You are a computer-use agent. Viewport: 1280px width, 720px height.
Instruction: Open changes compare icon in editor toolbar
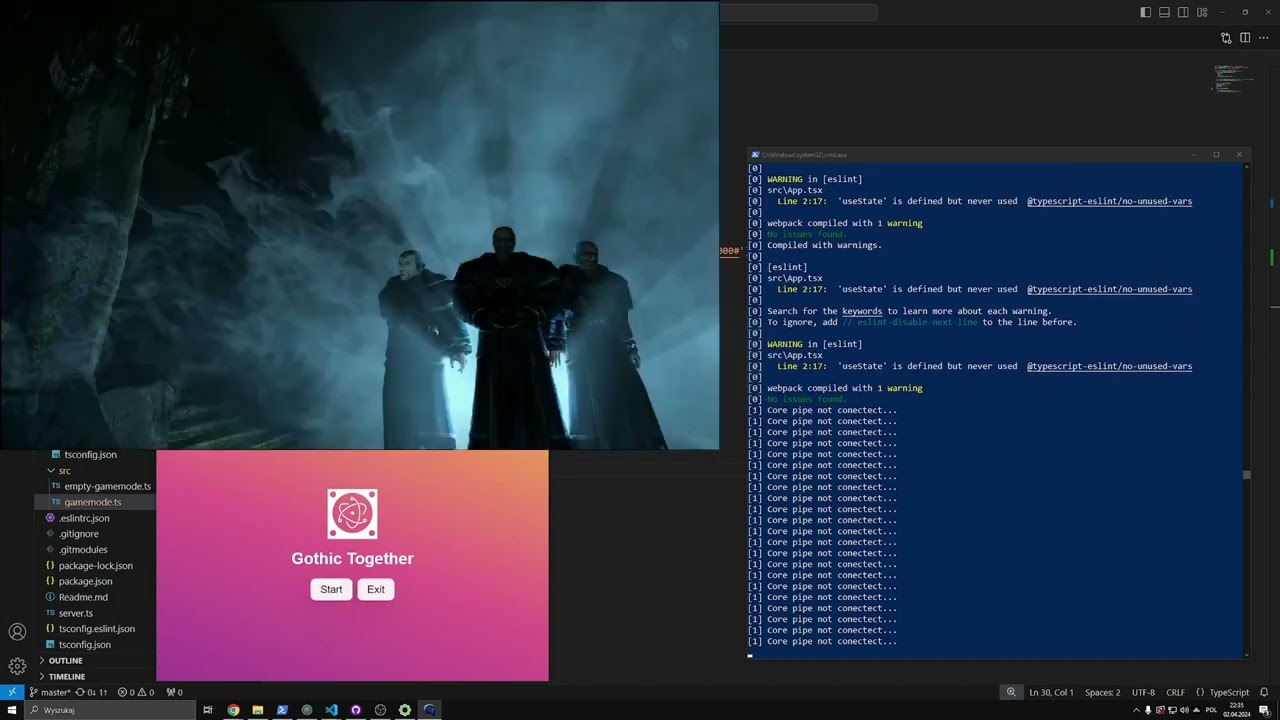[x=1226, y=38]
